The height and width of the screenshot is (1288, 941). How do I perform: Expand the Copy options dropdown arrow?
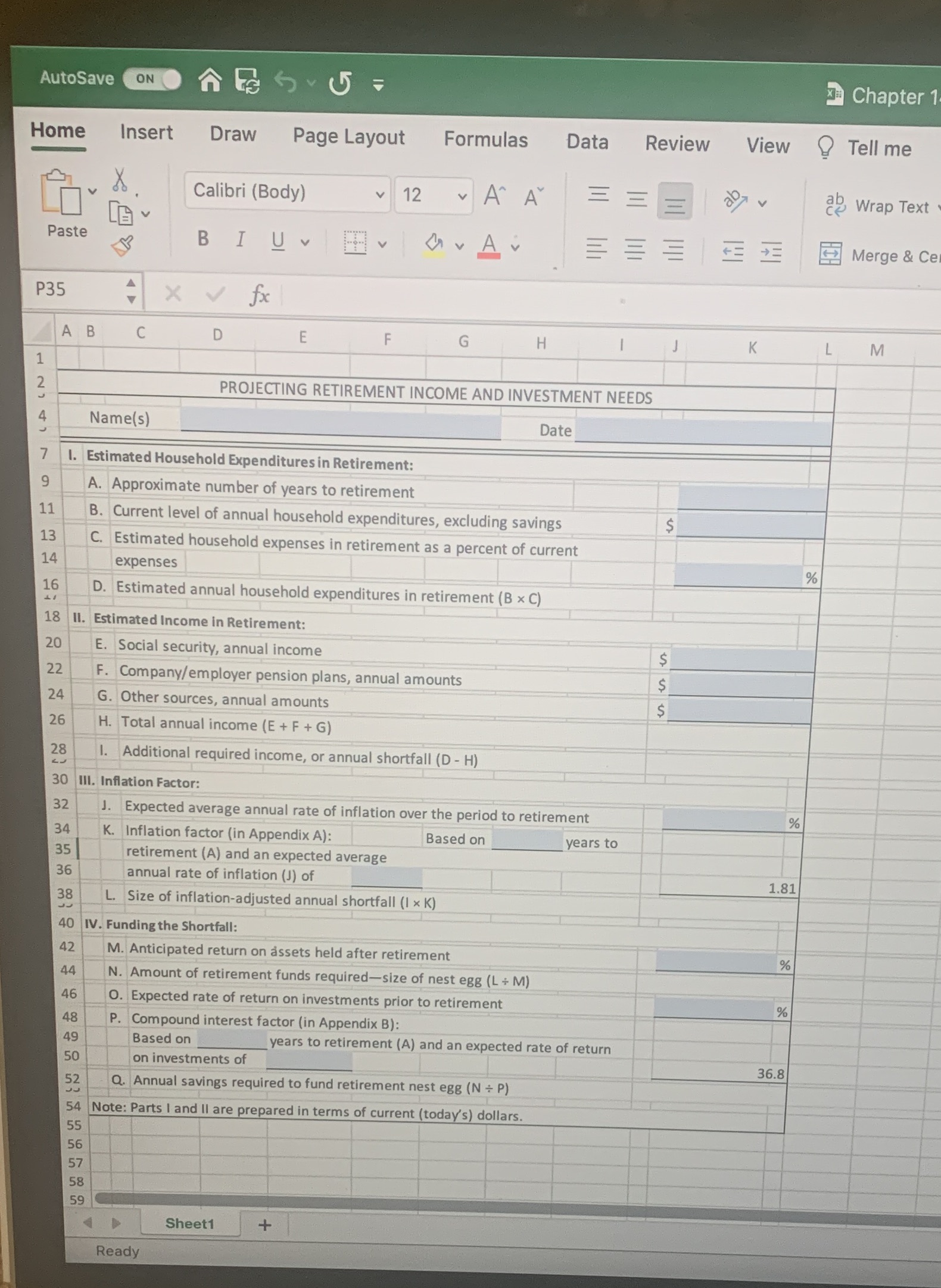(x=145, y=214)
